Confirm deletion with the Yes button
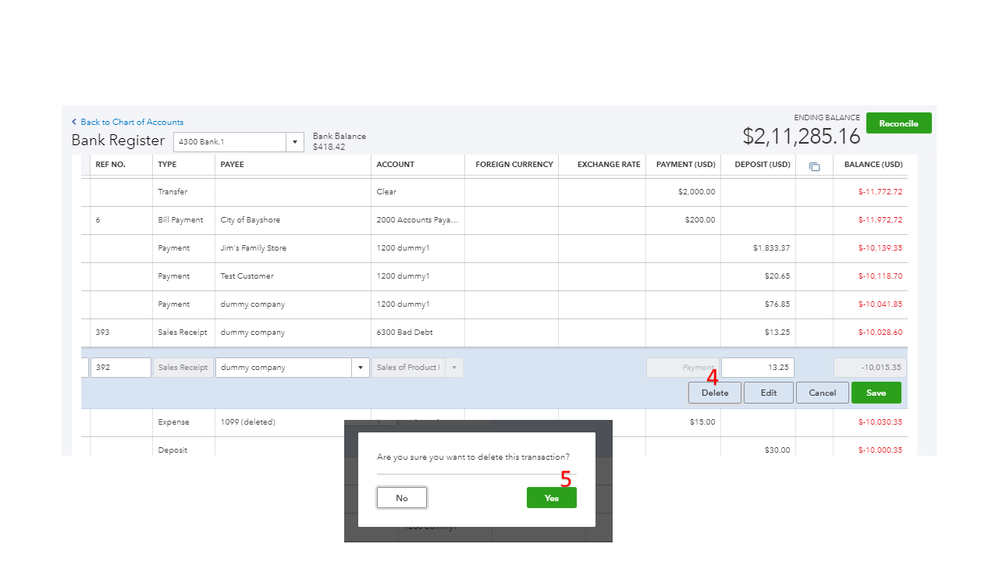 point(551,497)
